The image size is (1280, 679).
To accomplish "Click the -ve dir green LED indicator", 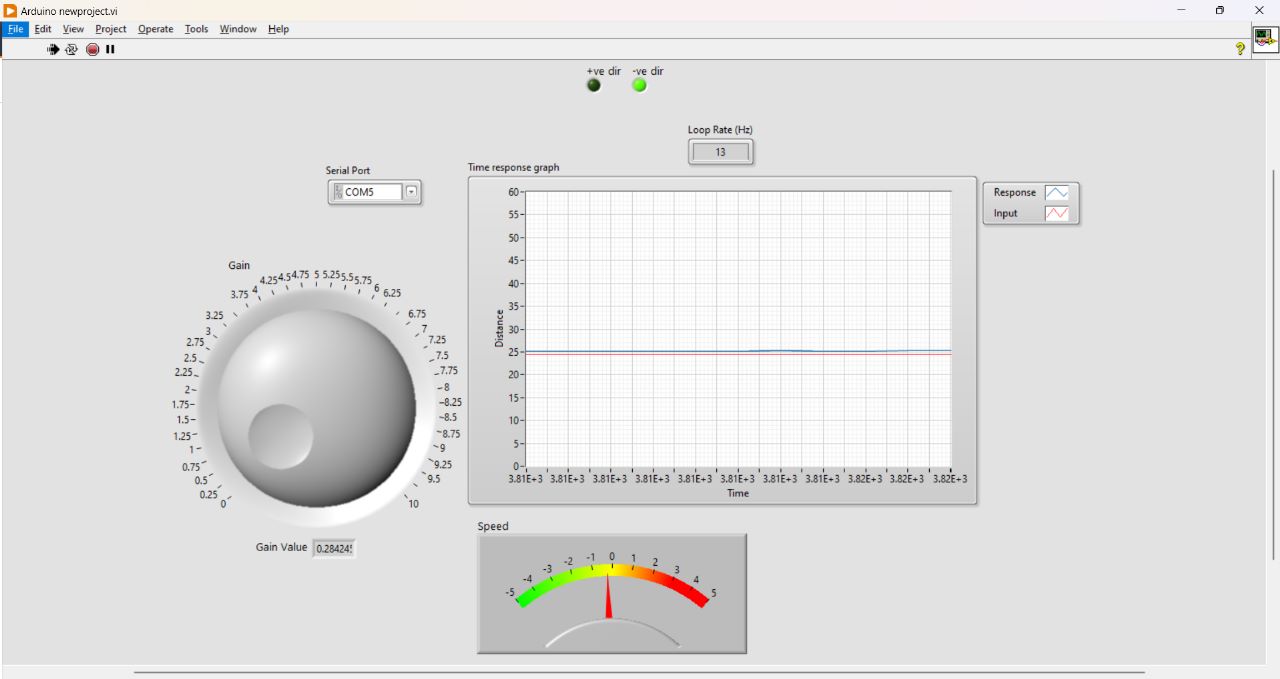I will pyautogui.click(x=640, y=86).
